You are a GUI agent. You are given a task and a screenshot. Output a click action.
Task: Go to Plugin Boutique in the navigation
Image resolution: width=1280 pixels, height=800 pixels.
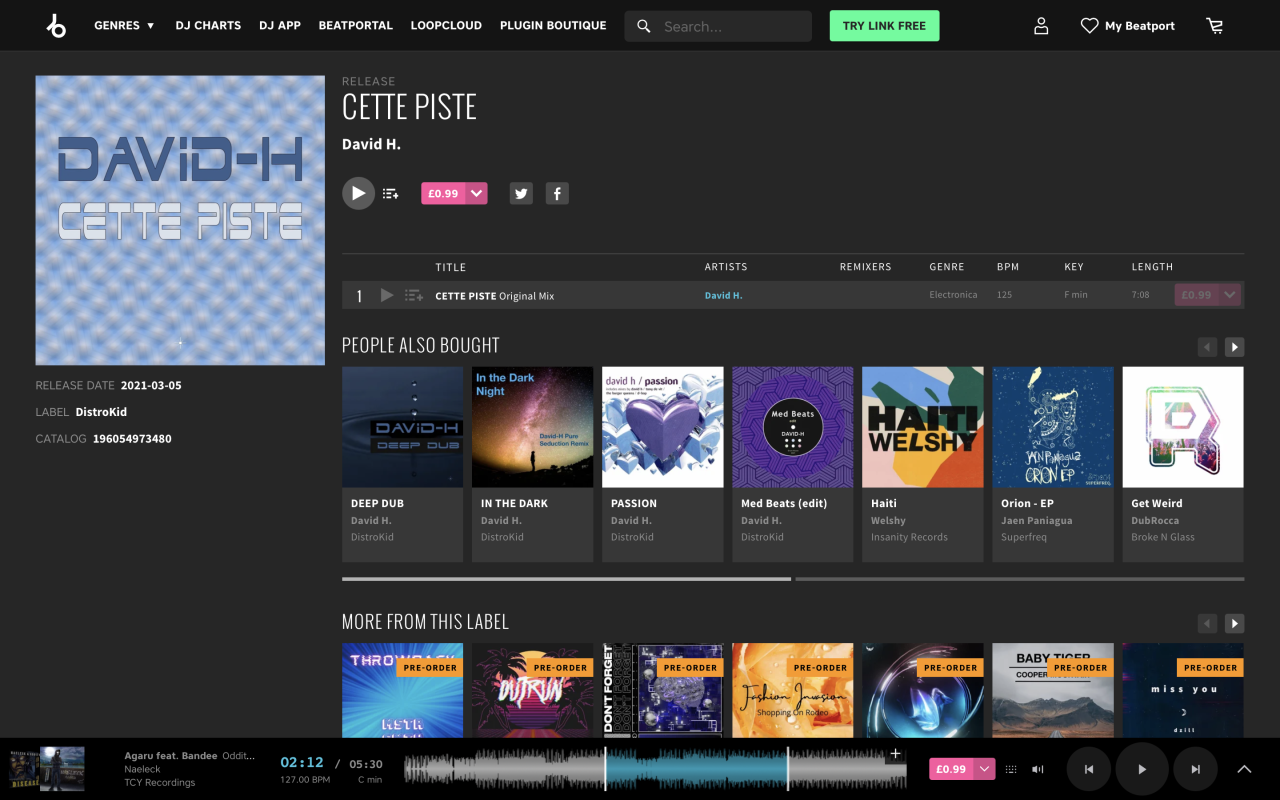click(553, 26)
